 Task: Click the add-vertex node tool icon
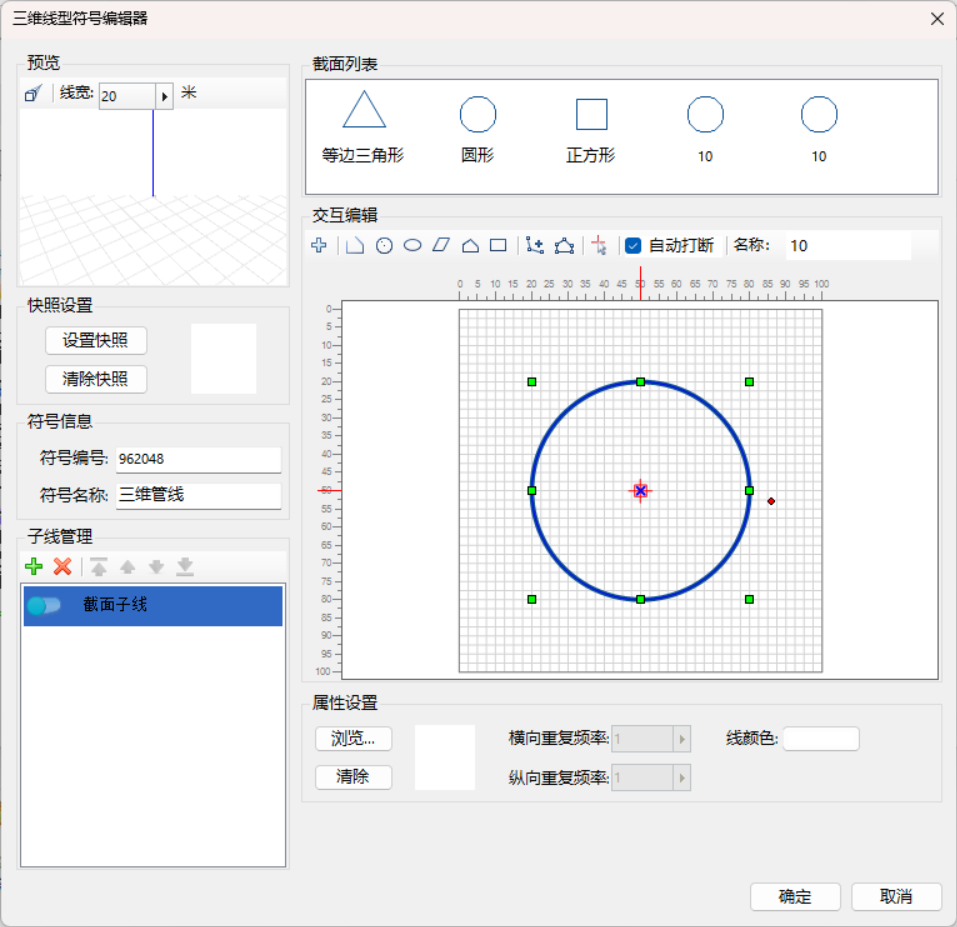click(535, 245)
